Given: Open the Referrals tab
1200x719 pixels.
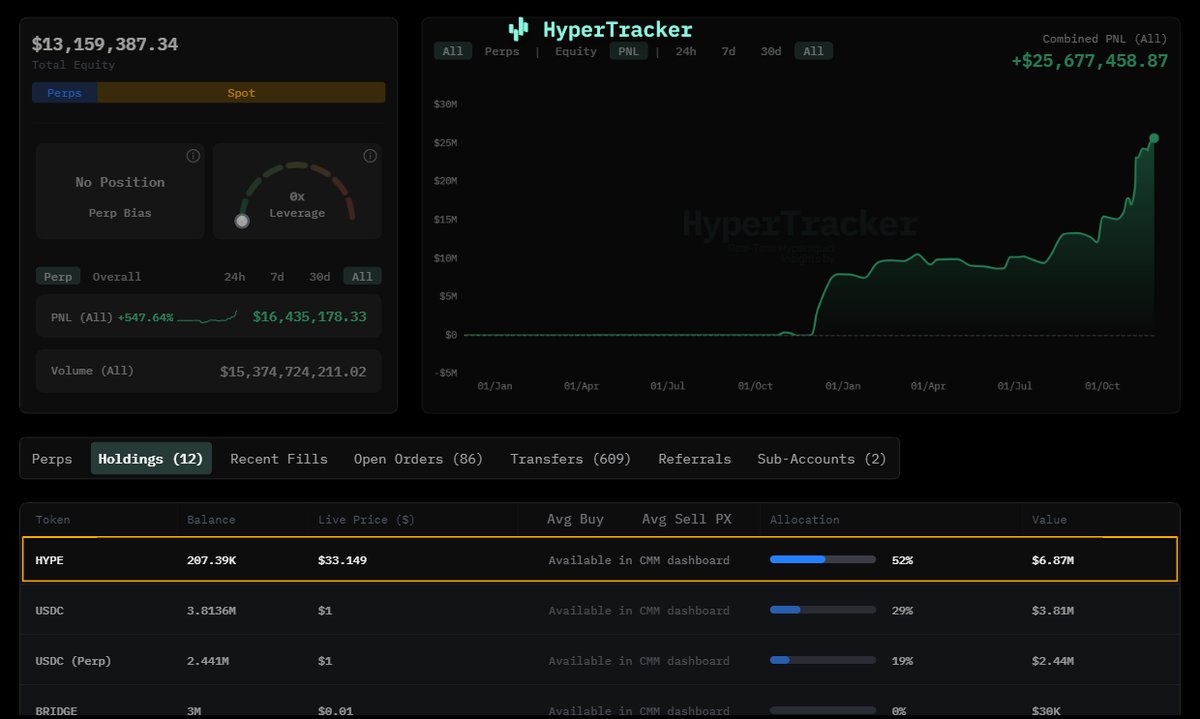Looking at the screenshot, I should coord(694,458).
